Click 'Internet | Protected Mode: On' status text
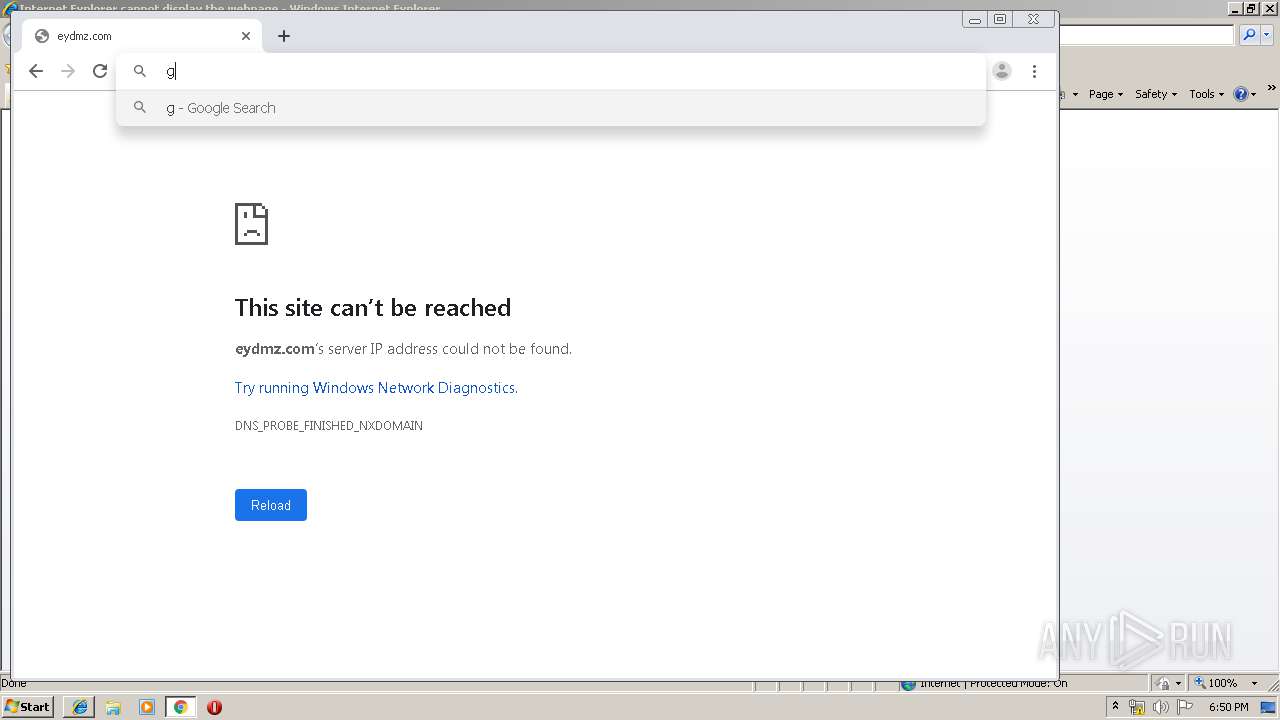Image resolution: width=1280 pixels, height=720 pixels. [x=993, y=683]
